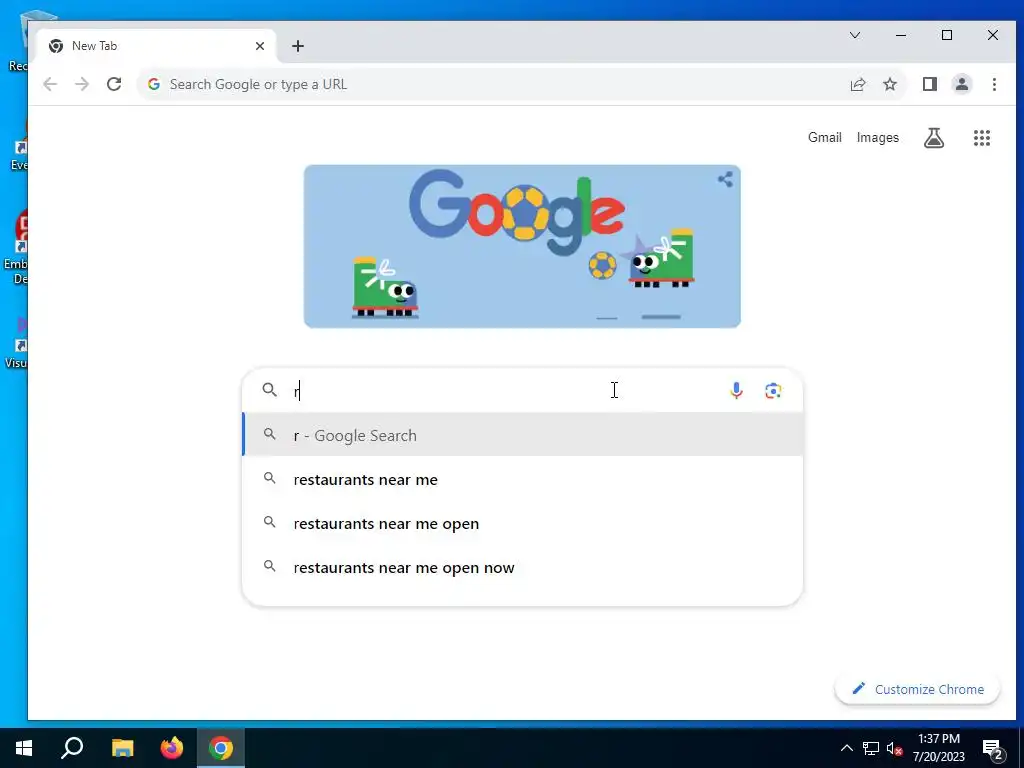Open Windows taskbar search

(72, 748)
